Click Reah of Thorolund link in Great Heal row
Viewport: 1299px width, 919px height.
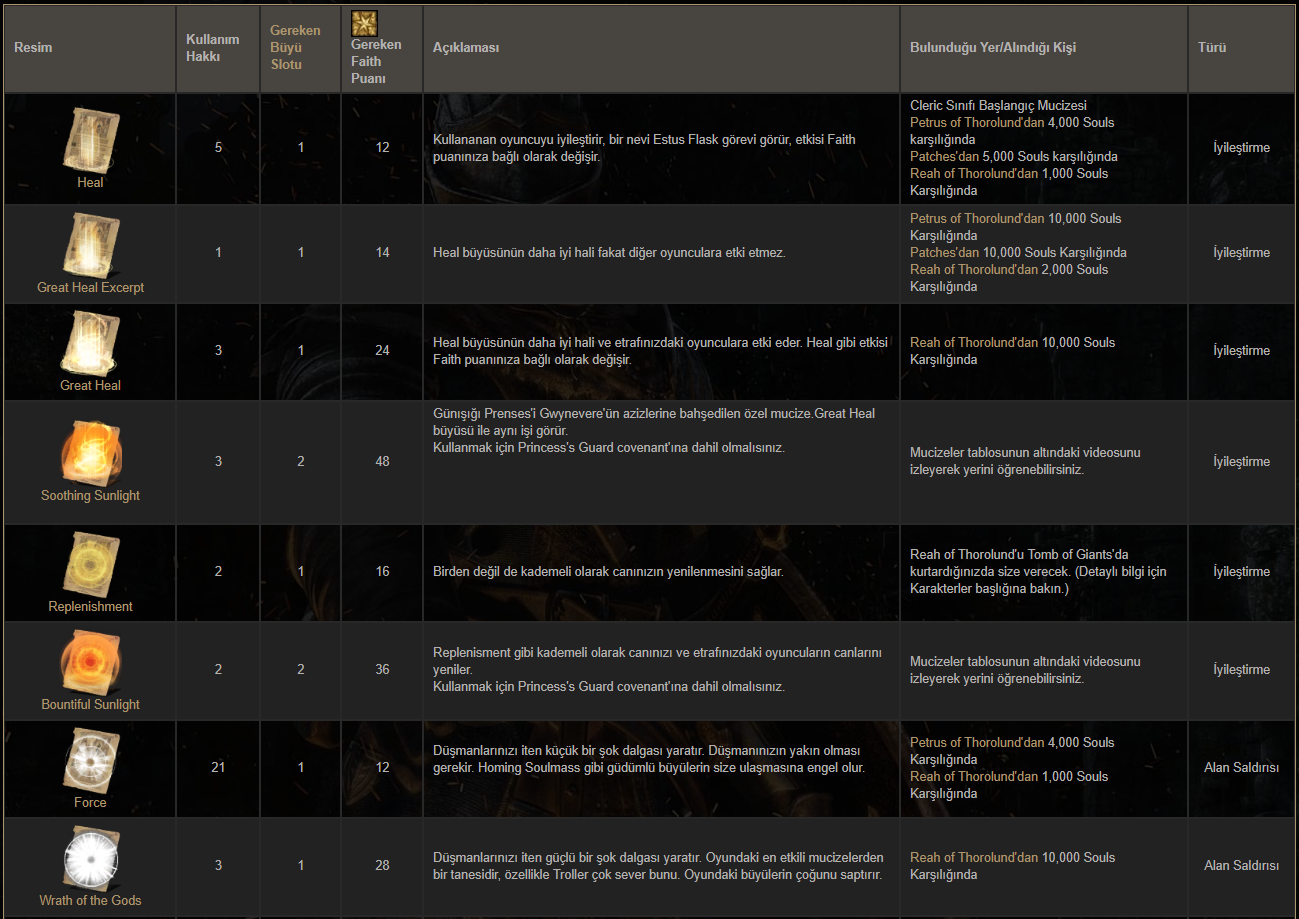coord(974,342)
